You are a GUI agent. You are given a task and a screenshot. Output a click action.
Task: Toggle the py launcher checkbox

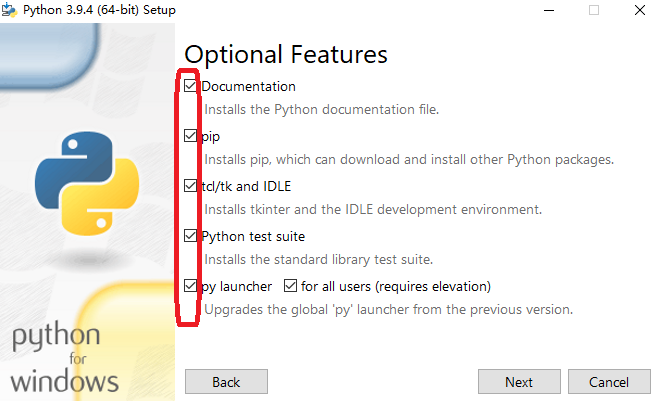(x=191, y=286)
